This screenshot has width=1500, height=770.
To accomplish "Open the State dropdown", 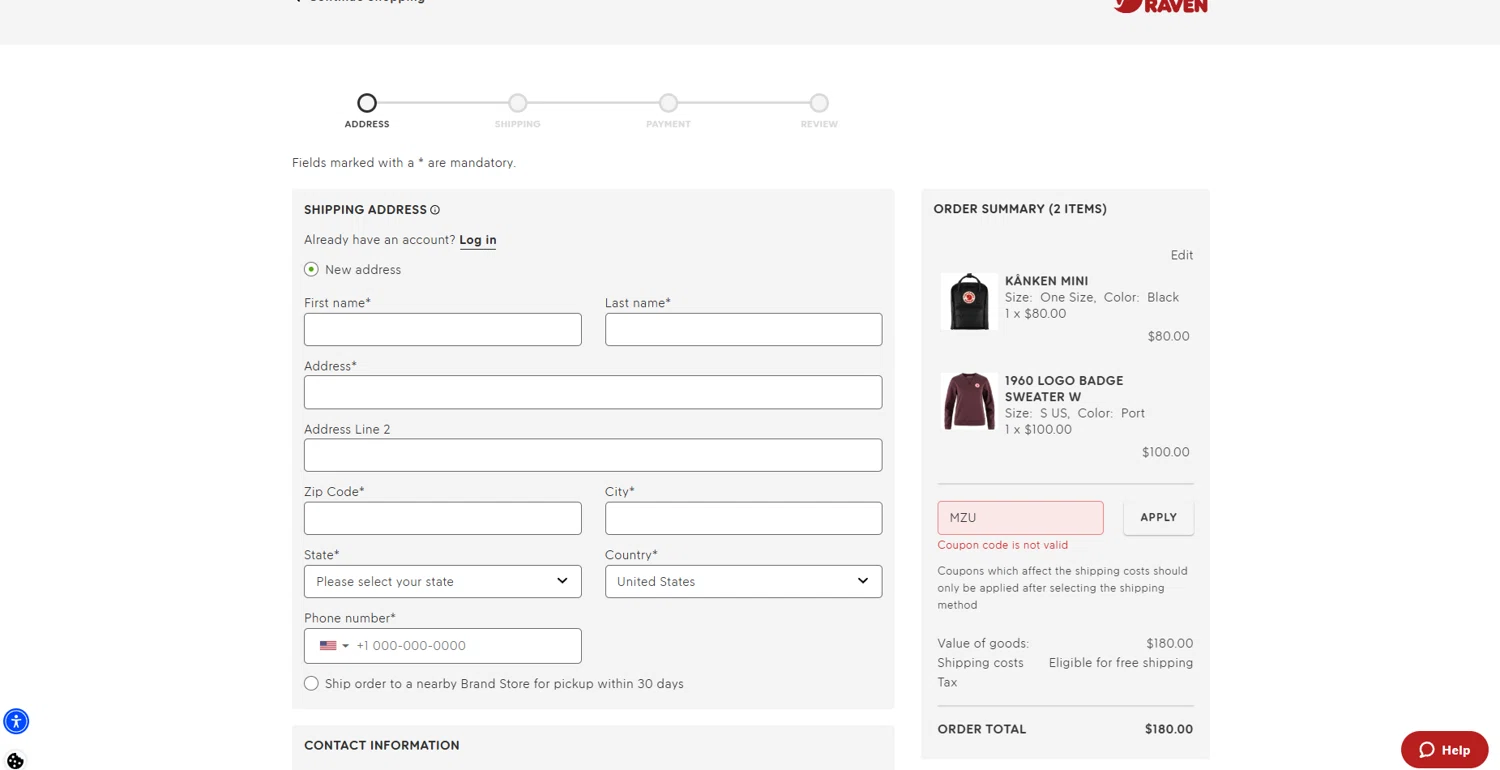I will [x=443, y=582].
